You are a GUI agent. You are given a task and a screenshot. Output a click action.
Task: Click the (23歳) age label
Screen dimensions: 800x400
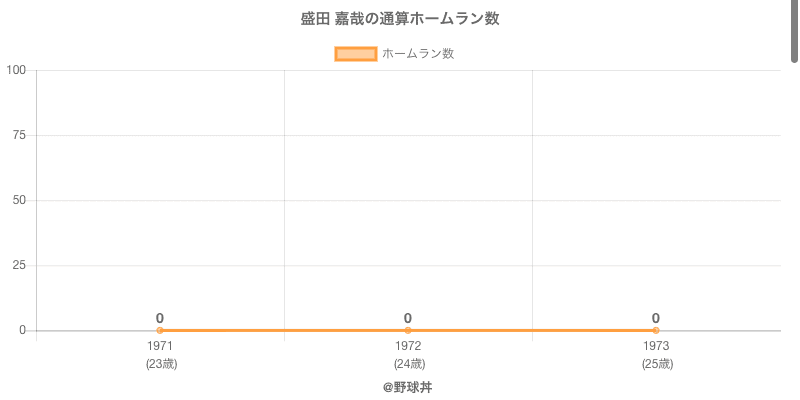click(x=160, y=364)
